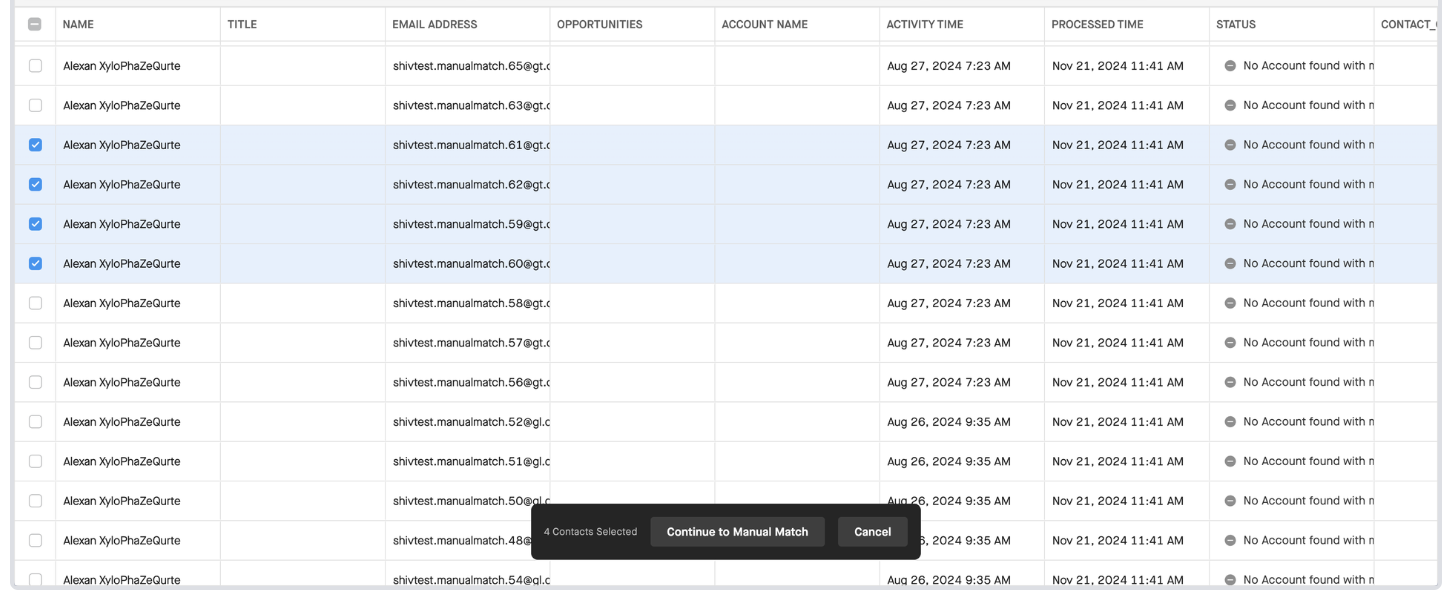The image size is (1452, 596).
Task: Select the checkbox for shivtest.manualmatch.48
Action: point(35,540)
